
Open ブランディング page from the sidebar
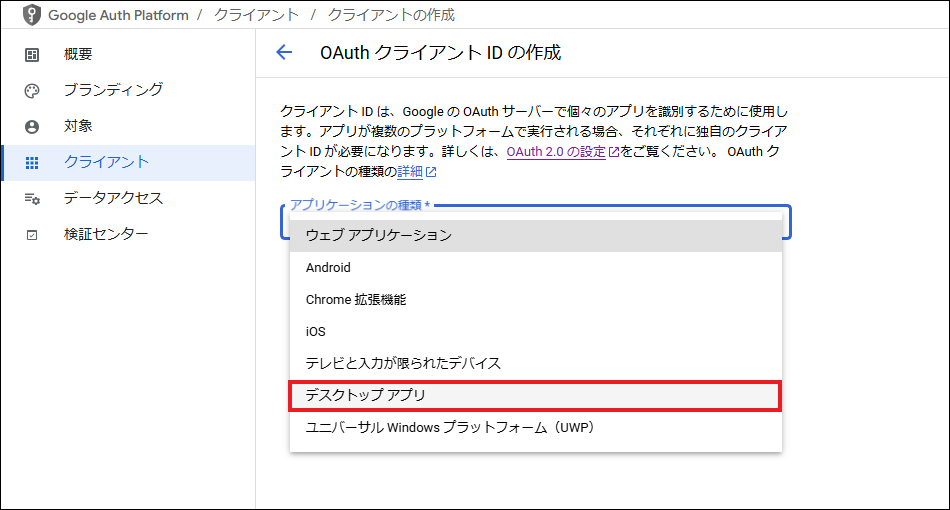tap(113, 91)
